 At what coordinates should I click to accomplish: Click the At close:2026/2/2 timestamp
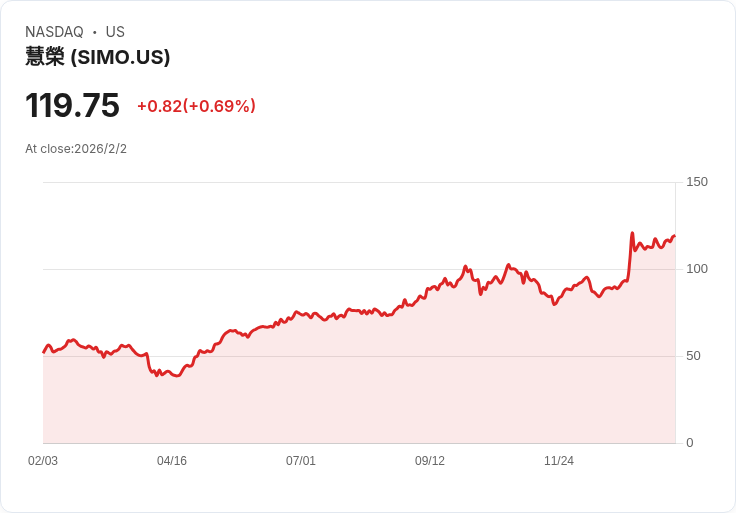76,149
